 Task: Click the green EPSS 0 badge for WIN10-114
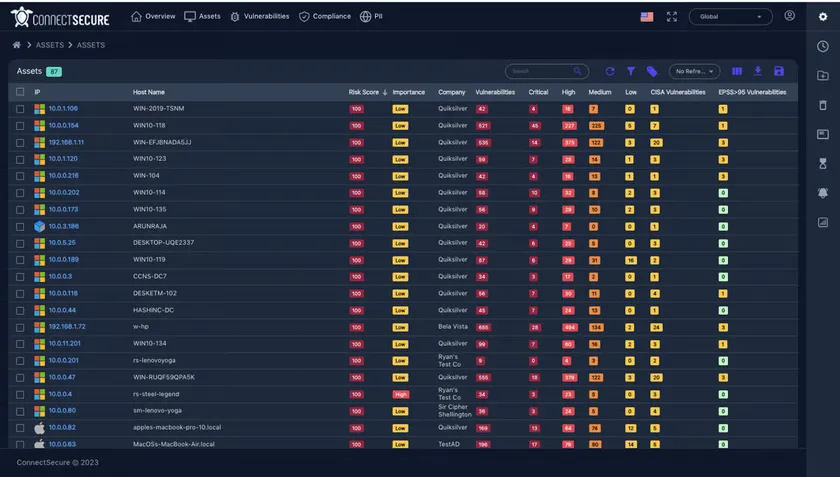(x=723, y=193)
